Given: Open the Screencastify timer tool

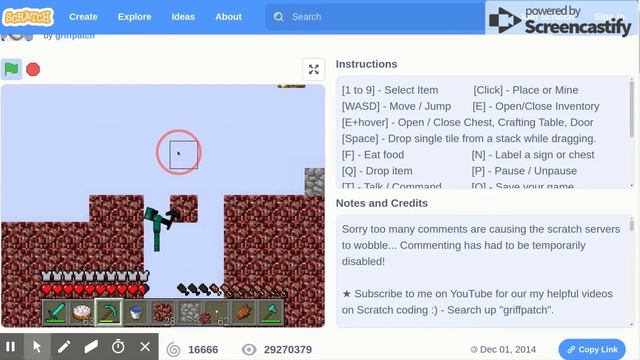Looking at the screenshot, I should coord(118,347).
